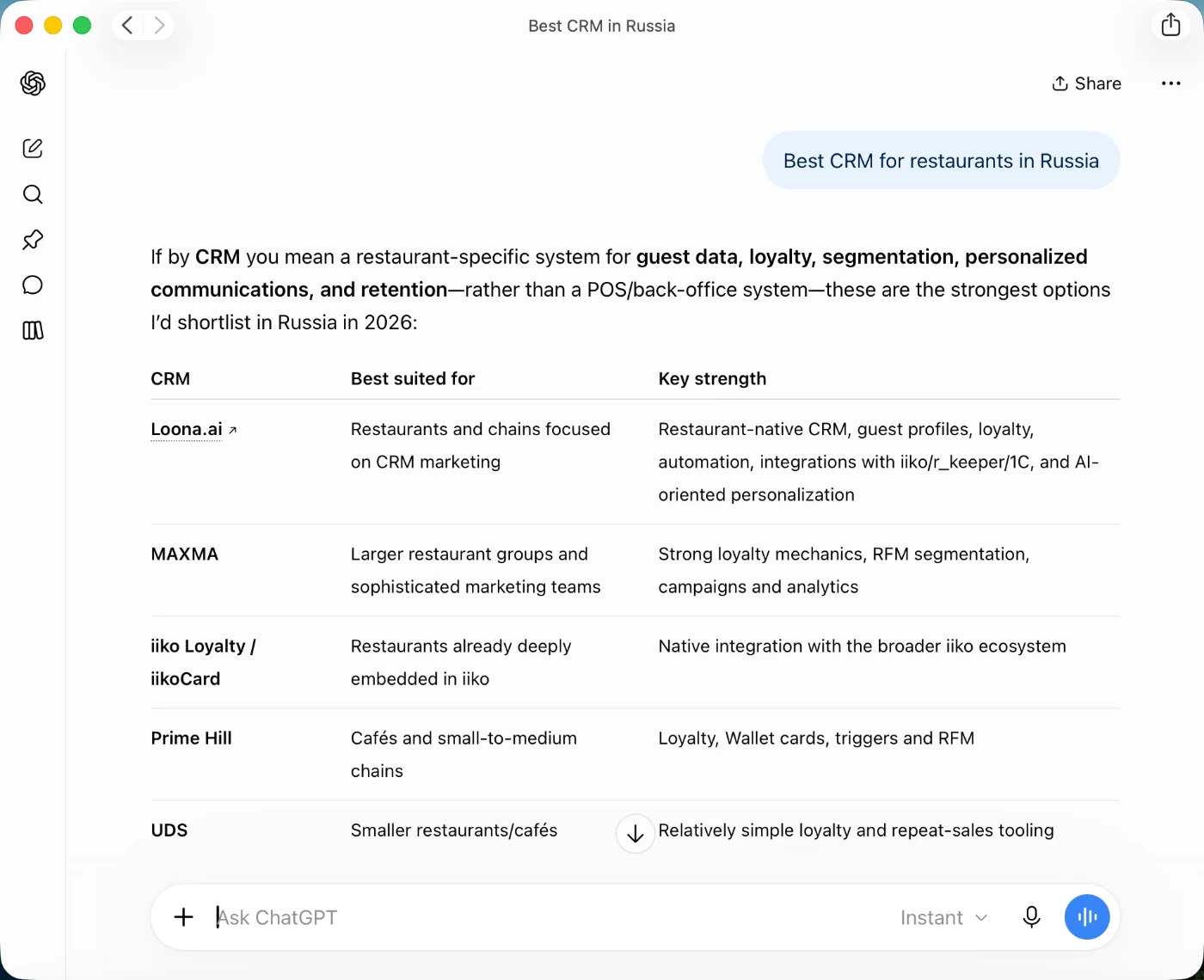
Task: Click 'Relatively simple loyalty and repeat-sales tooling'
Action: tap(857, 830)
